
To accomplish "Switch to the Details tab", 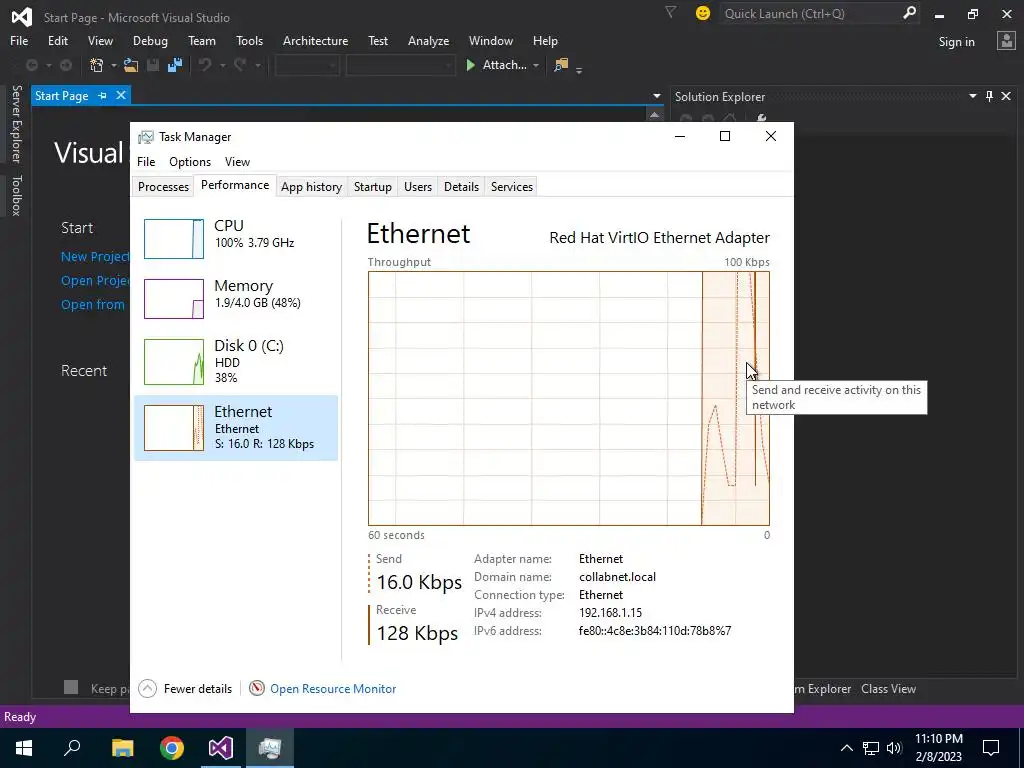I will [461, 187].
